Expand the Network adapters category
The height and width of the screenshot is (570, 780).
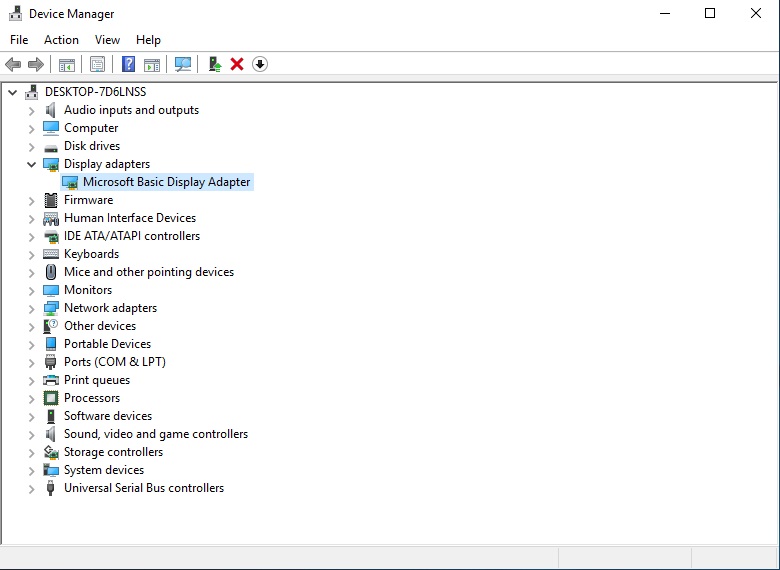tap(32, 308)
